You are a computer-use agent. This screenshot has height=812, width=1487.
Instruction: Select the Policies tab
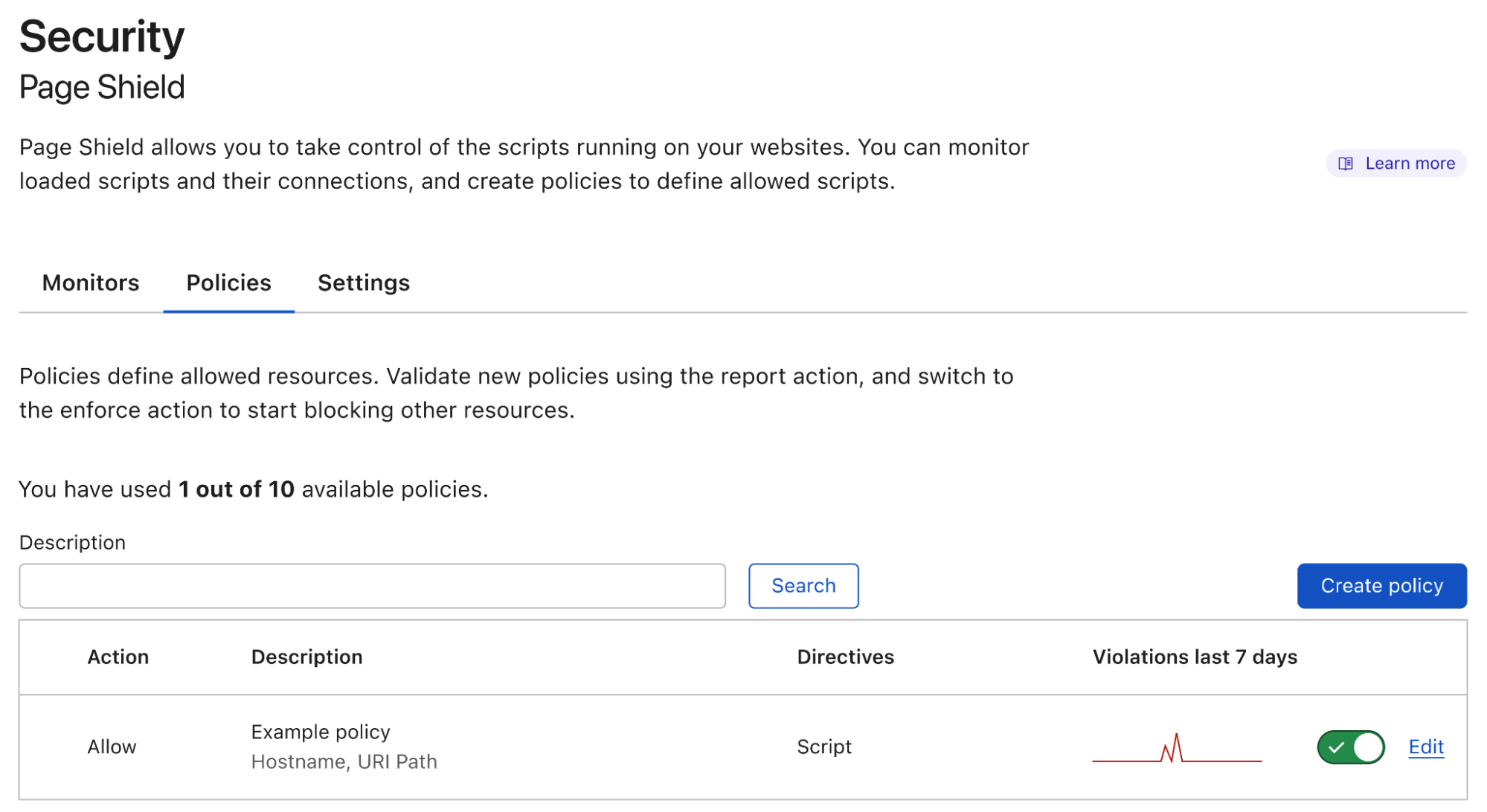(228, 283)
